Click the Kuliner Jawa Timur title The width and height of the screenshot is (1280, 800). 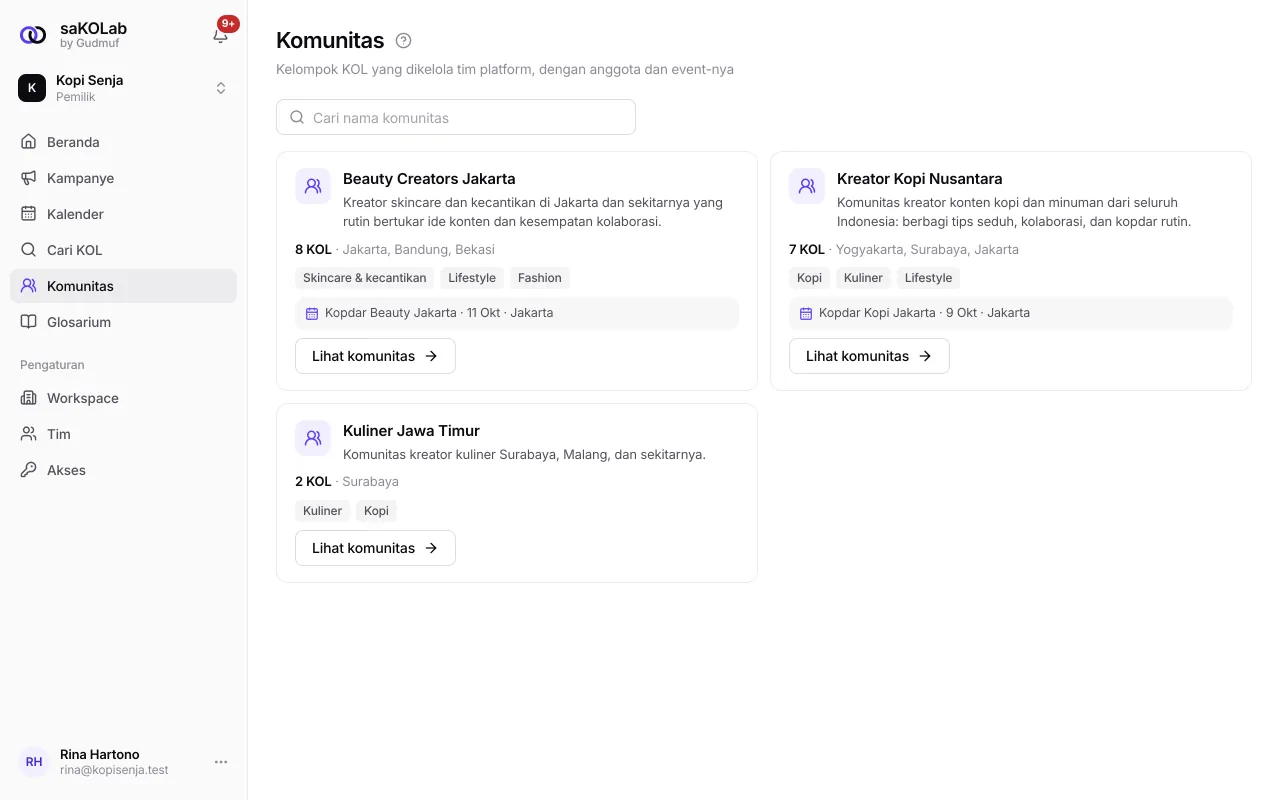pyautogui.click(x=411, y=431)
